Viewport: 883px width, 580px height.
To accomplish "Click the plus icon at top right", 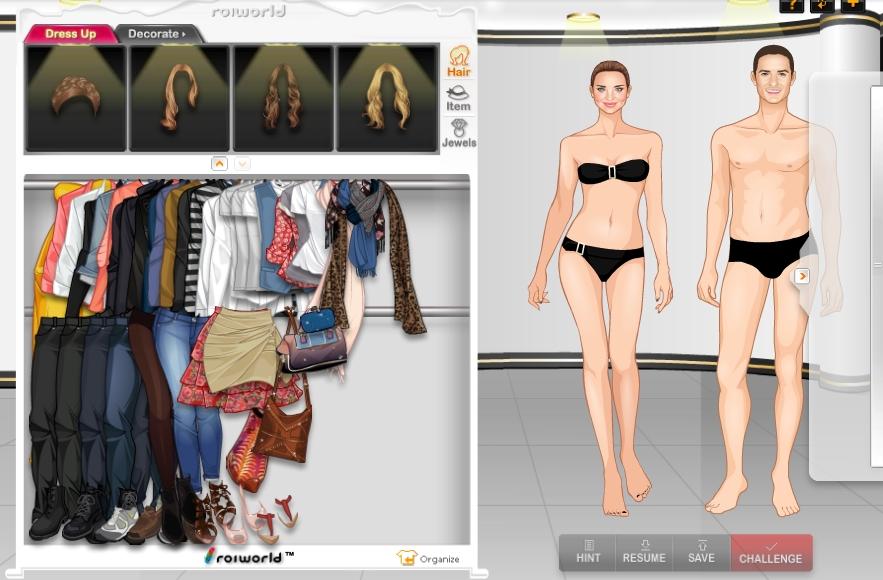I will point(852,4).
